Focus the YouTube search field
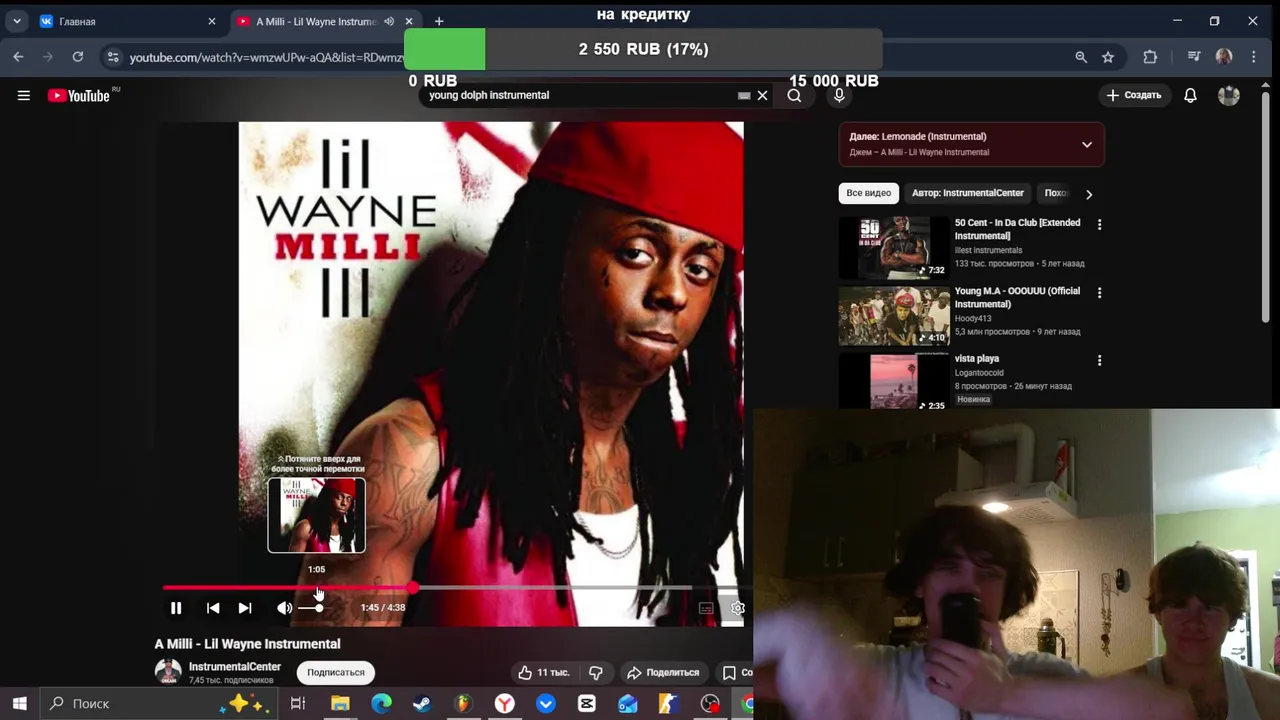Screen dimensions: 1280x720 tap(580, 95)
